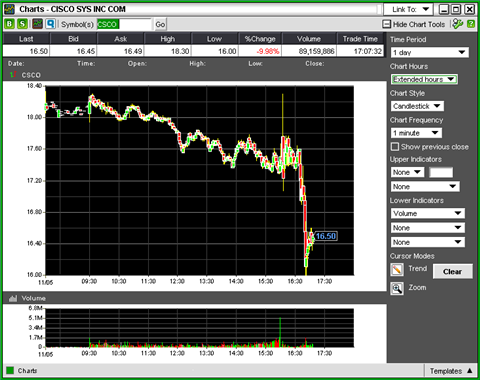Click the green help question icon
This screenshot has width=480, height=380.
click(471, 24)
